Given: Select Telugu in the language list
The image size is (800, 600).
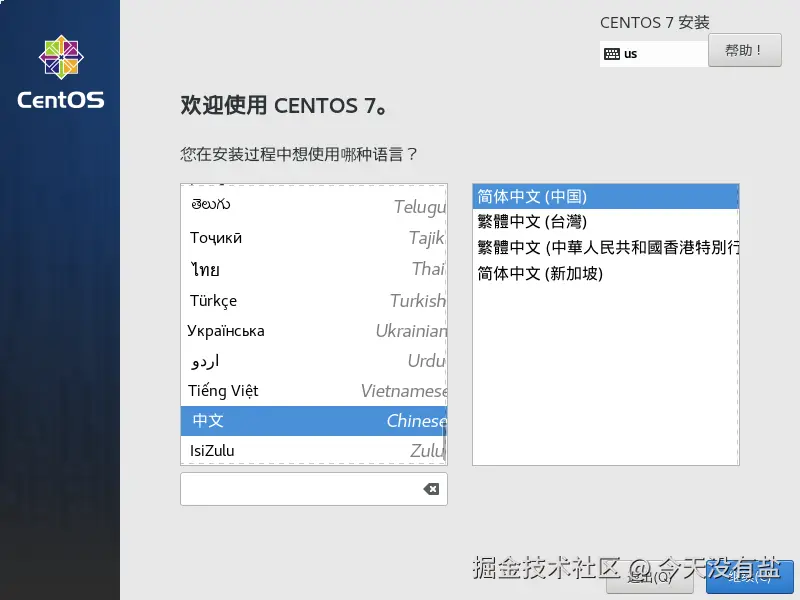Looking at the screenshot, I should pos(314,206).
